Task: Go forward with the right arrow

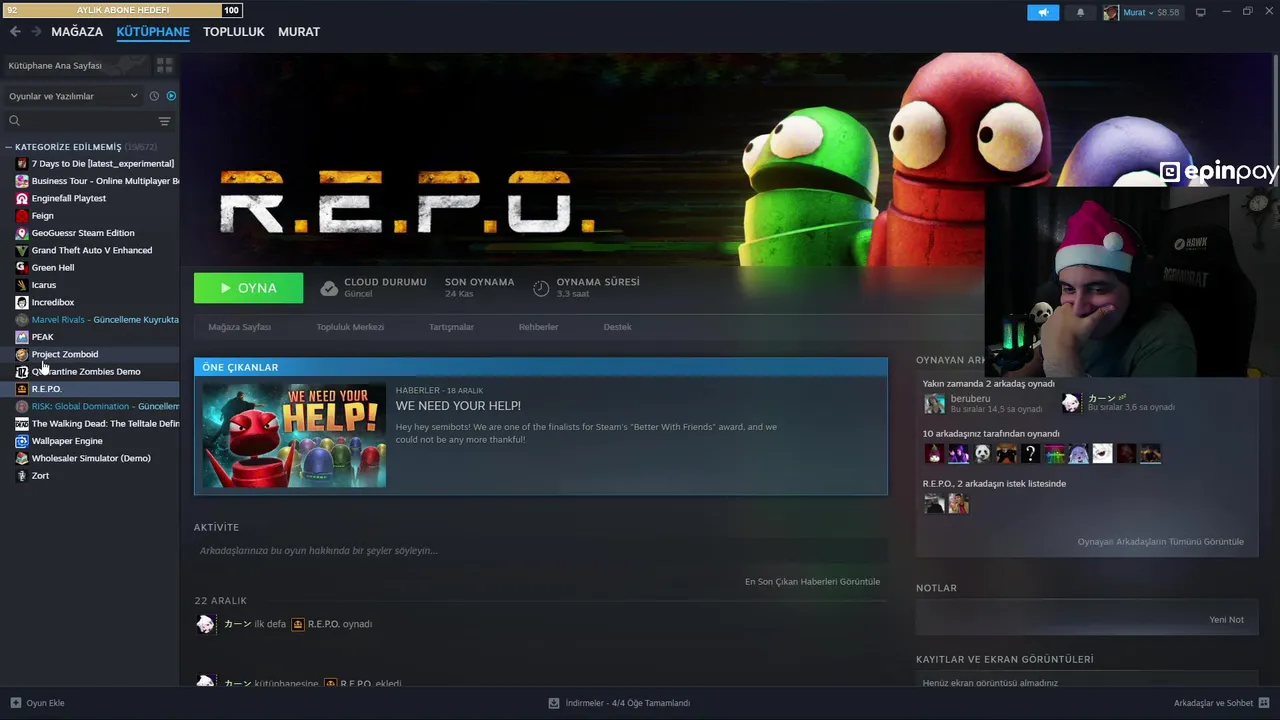Action: [x=36, y=32]
